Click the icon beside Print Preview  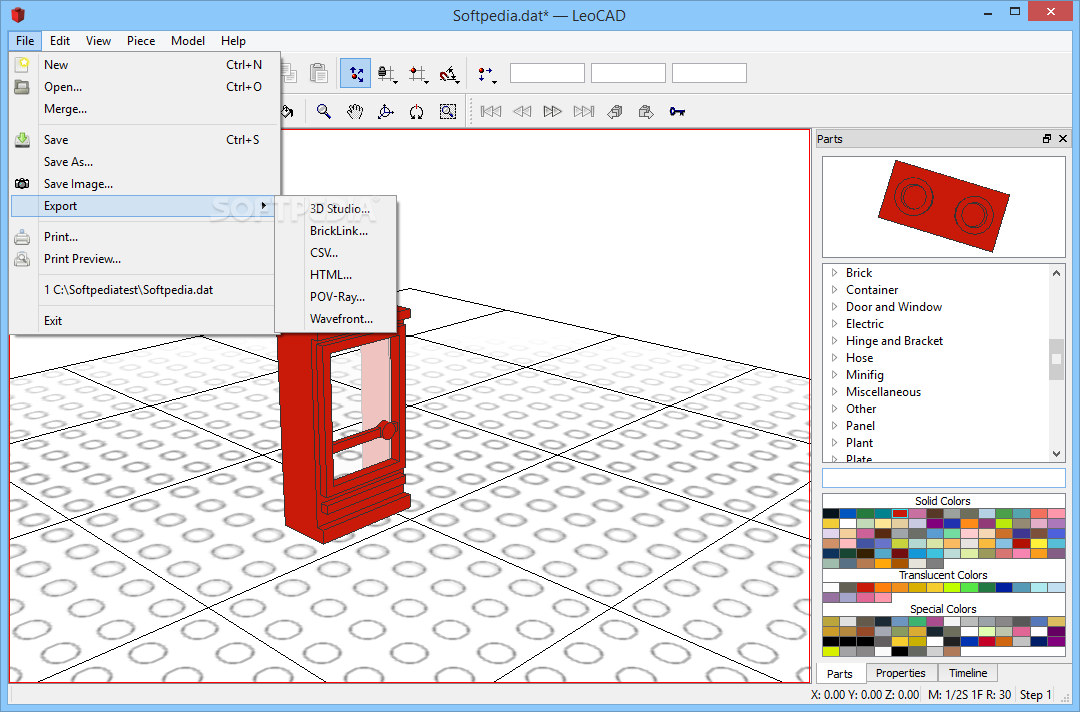[x=22, y=259]
